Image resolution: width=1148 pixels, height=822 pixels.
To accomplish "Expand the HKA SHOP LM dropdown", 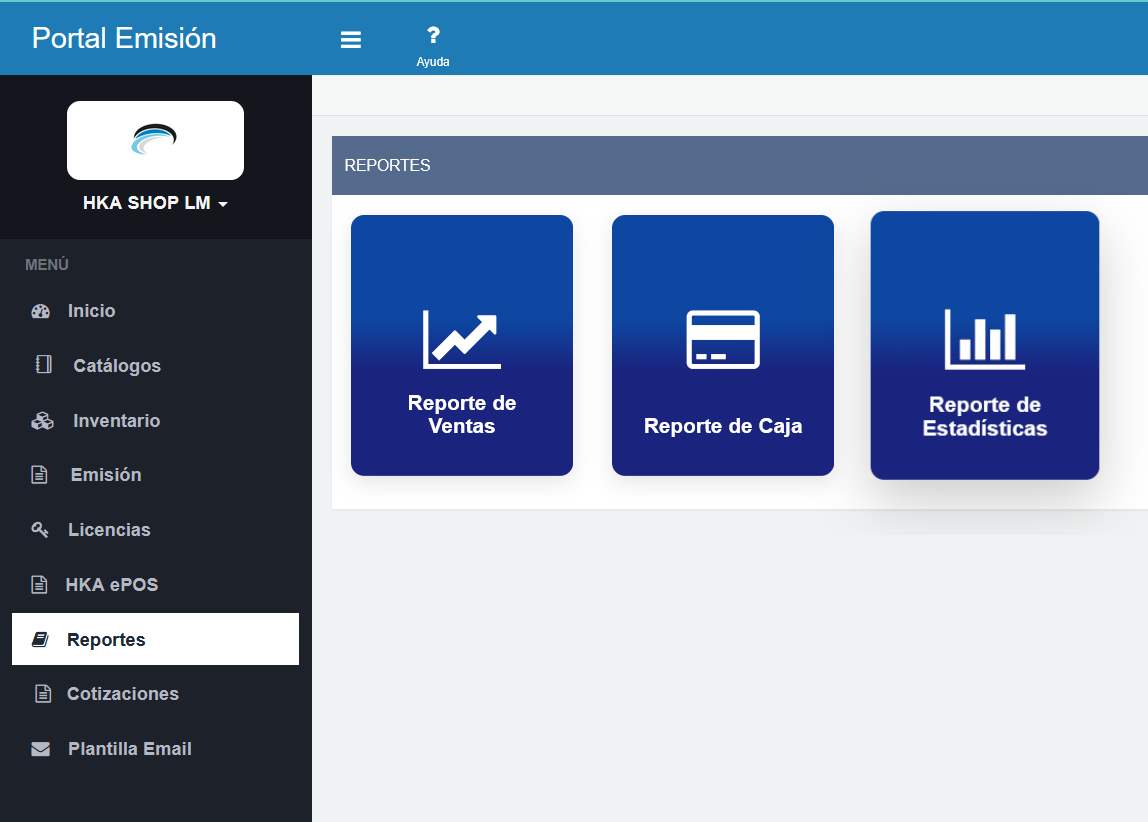I will pos(156,203).
